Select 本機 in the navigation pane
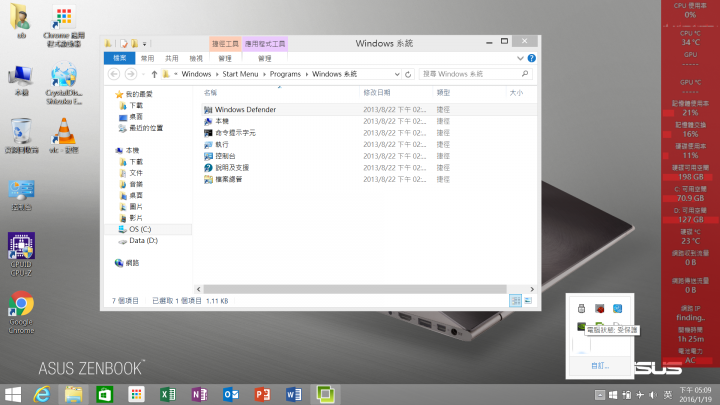 pos(132,151)
